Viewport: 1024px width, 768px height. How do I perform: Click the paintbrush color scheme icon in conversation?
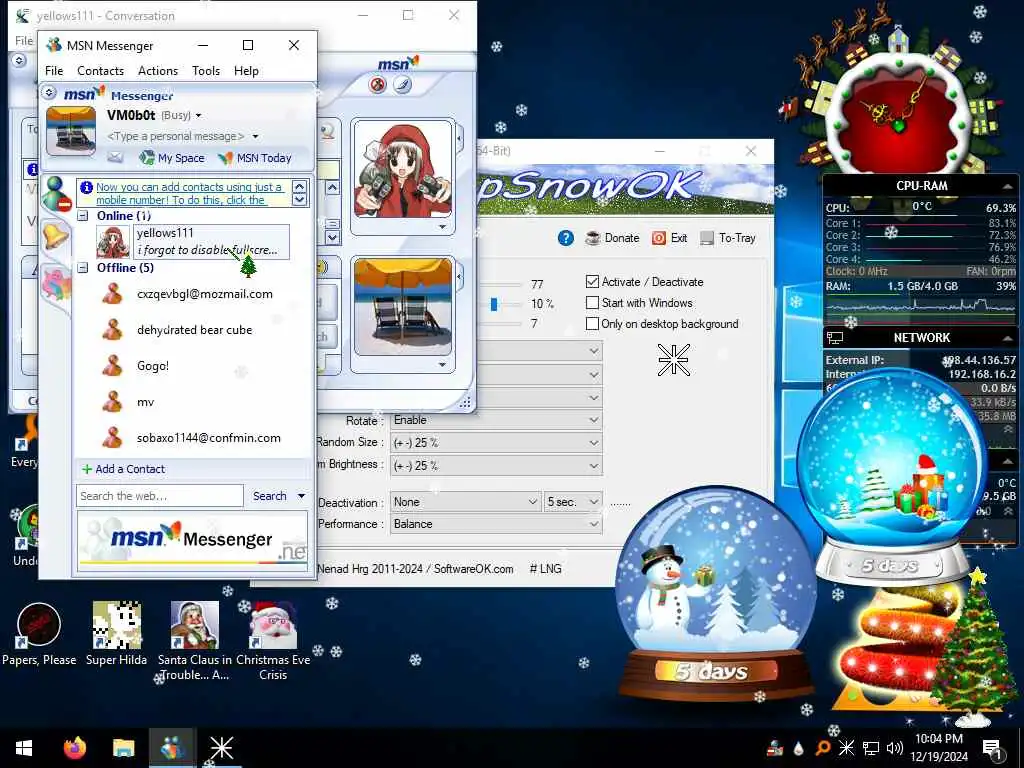click(x=402, y=84)
